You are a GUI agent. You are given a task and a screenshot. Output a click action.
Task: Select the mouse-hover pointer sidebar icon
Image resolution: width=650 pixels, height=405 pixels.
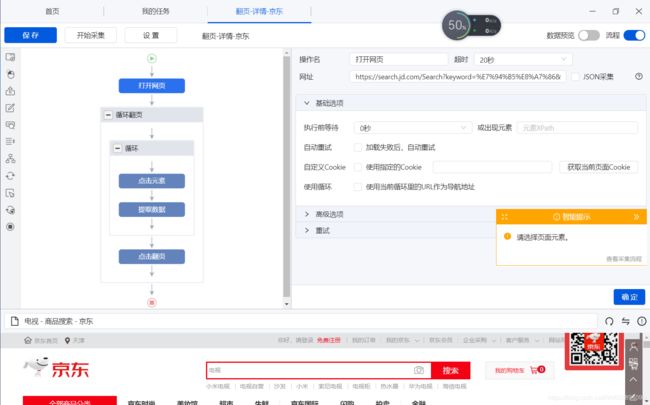tap(10, 193)
